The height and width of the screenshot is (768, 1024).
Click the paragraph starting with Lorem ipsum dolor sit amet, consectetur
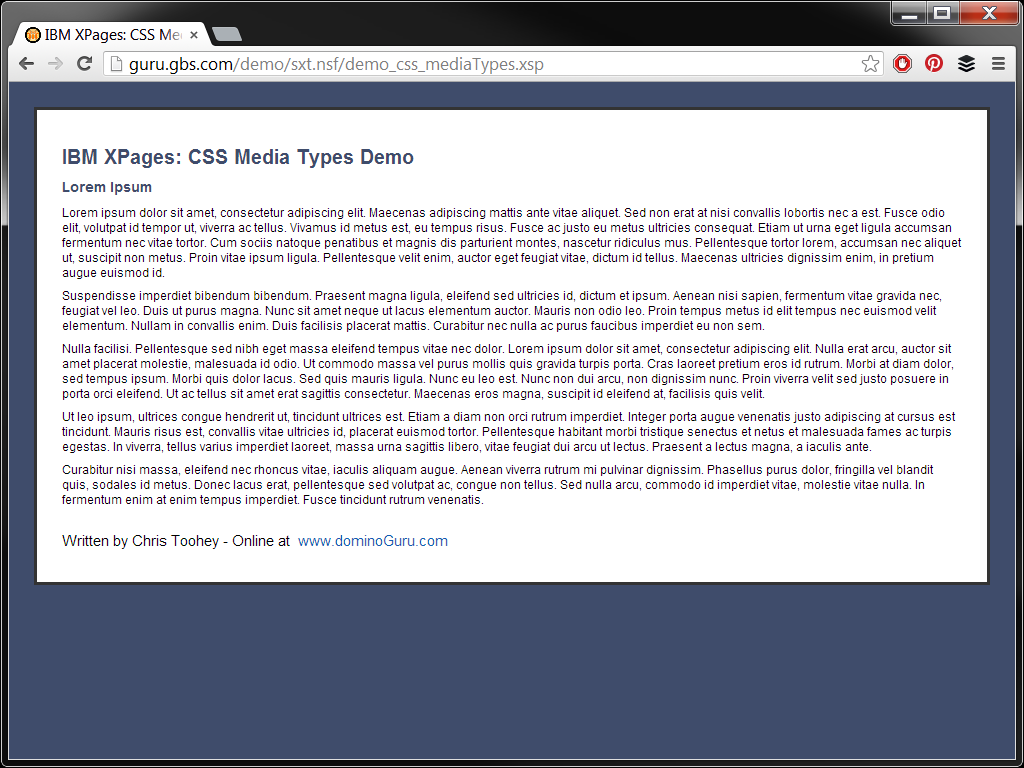[x=511, y=242]
